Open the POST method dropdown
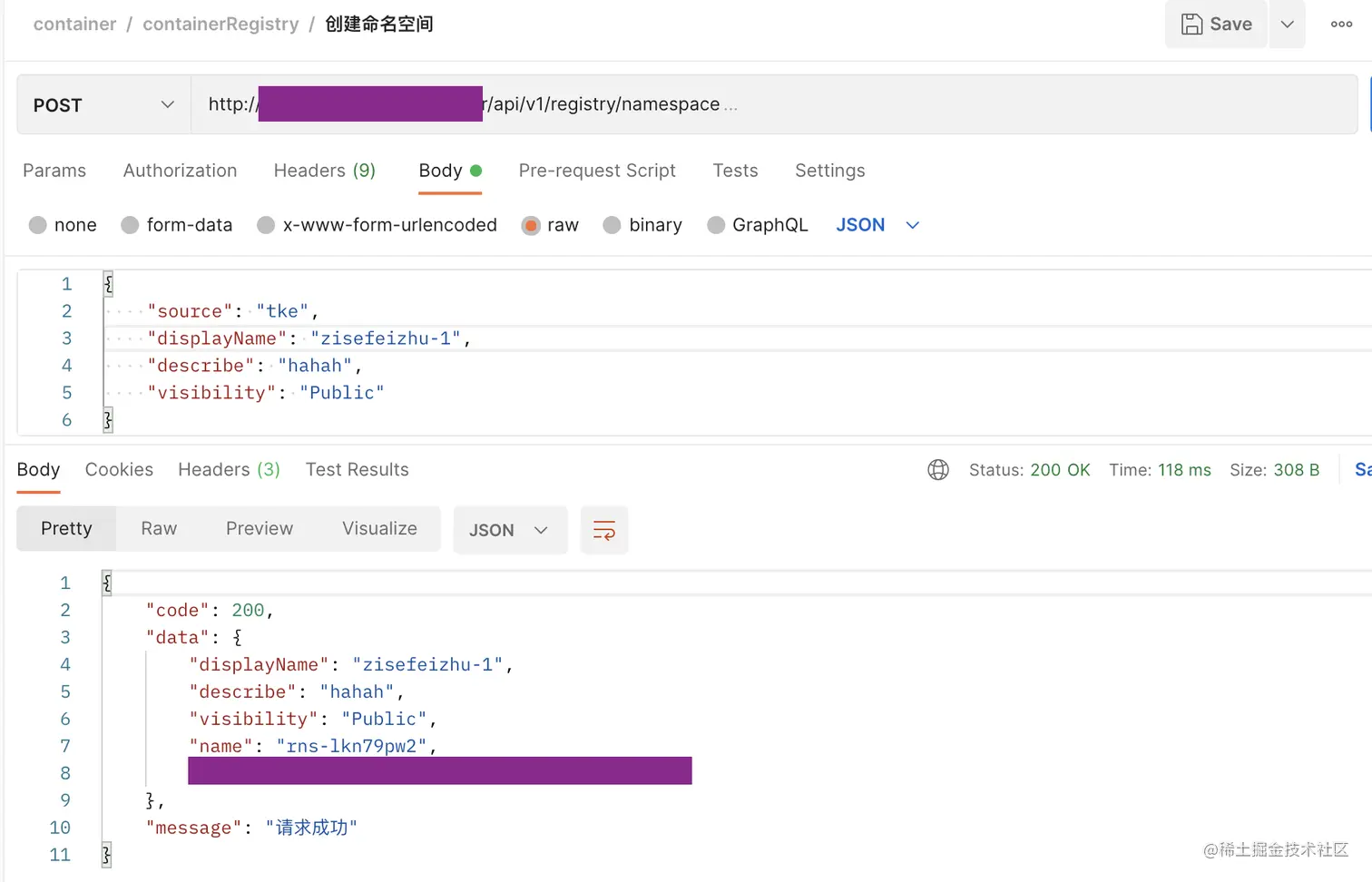 pyautogui.click(x=103, y=105)
